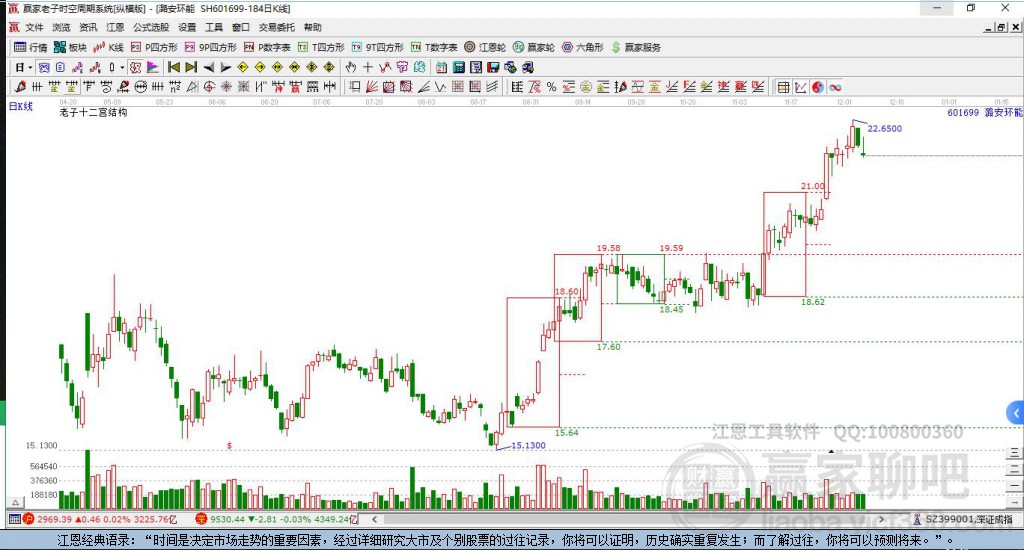
Task: Click the status bar scroll left arrow
Action: [374, 519]
